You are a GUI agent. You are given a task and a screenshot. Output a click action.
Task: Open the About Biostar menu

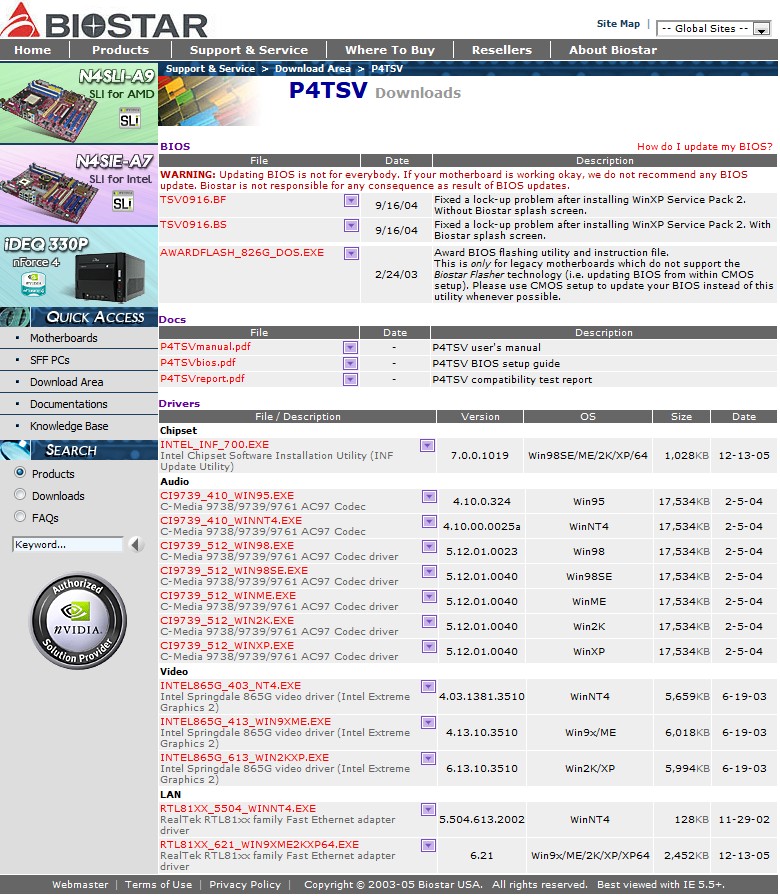tap(613, 50)
